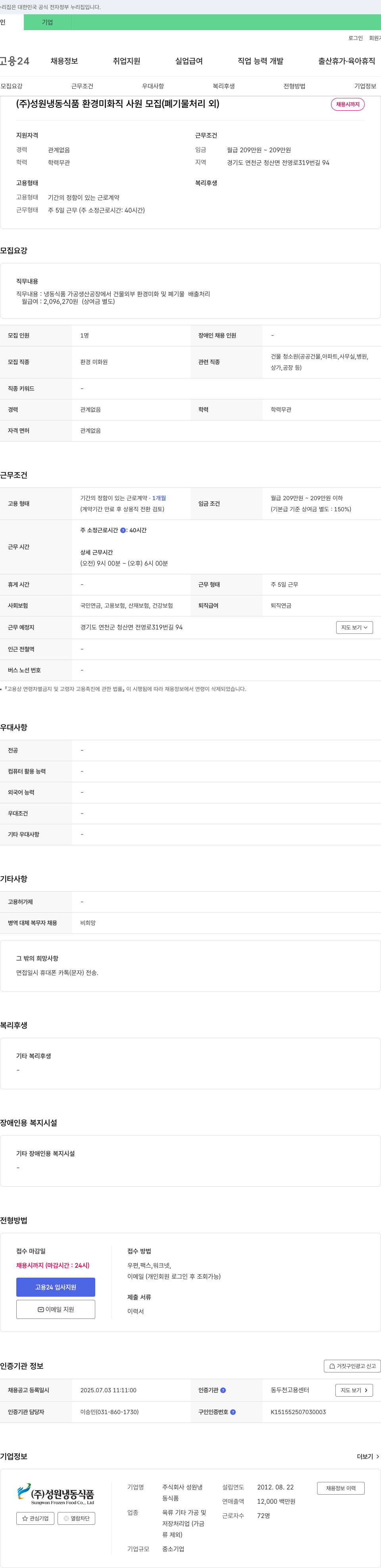Click the 채용시까지 (마감시간 : 24시) deadline text
The height and width of the screenshot is (1568, 381).
tap(53, 1265)
